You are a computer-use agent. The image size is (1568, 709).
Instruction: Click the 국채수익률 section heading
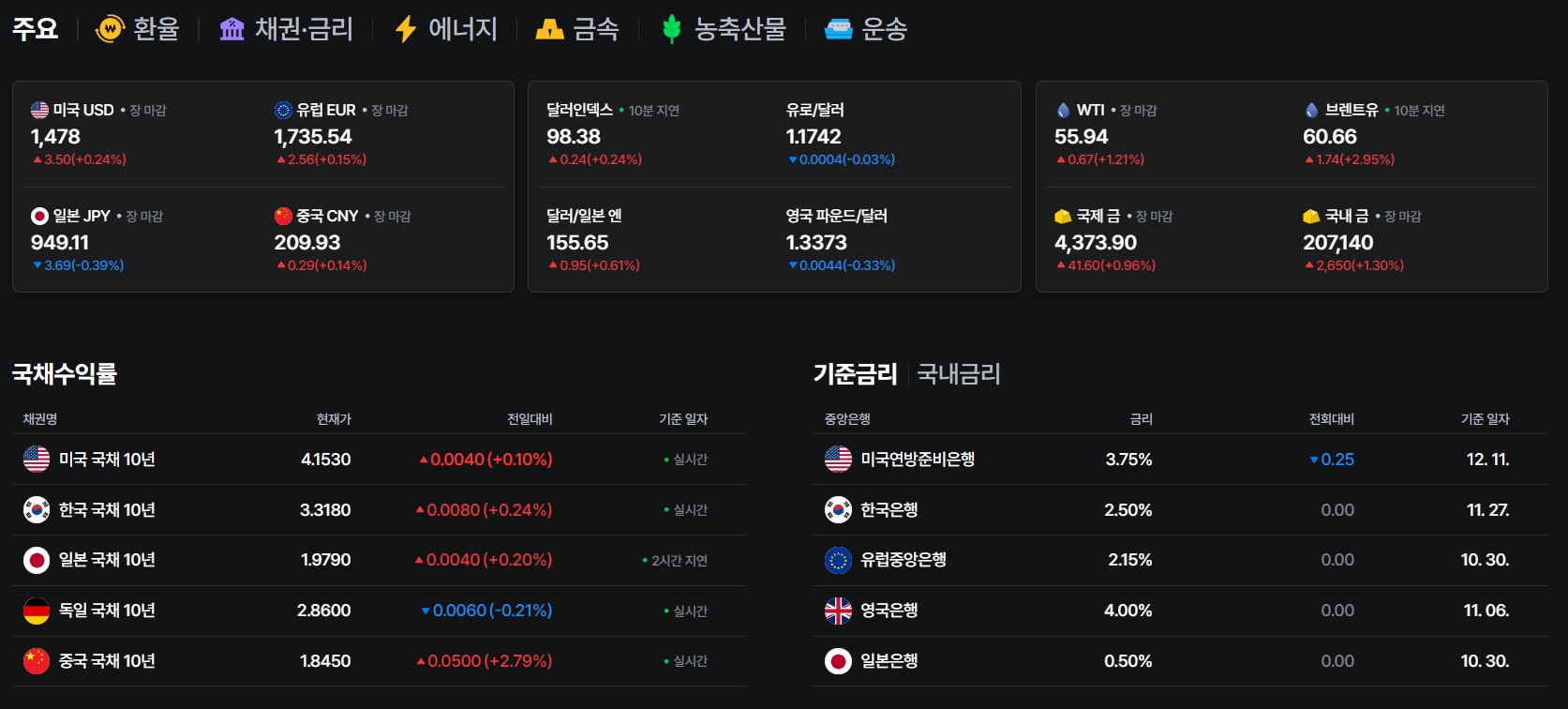coord(65,374)
